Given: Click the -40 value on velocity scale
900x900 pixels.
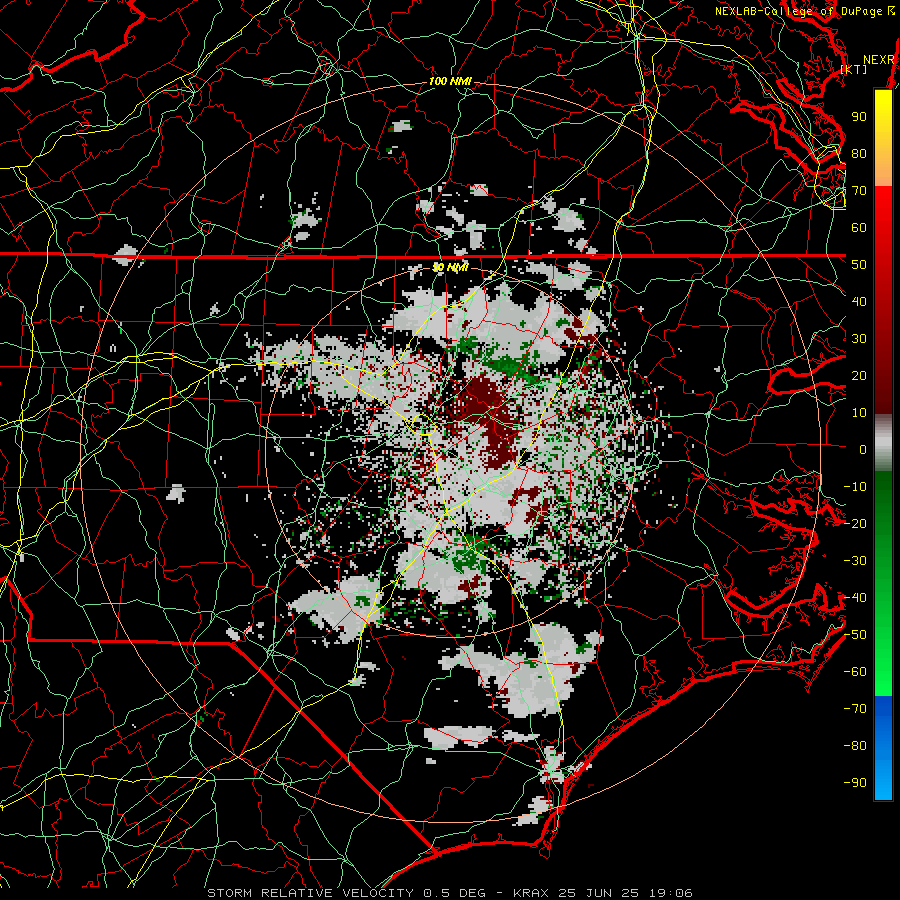Looking at the screenshot, I should (855, 598).
